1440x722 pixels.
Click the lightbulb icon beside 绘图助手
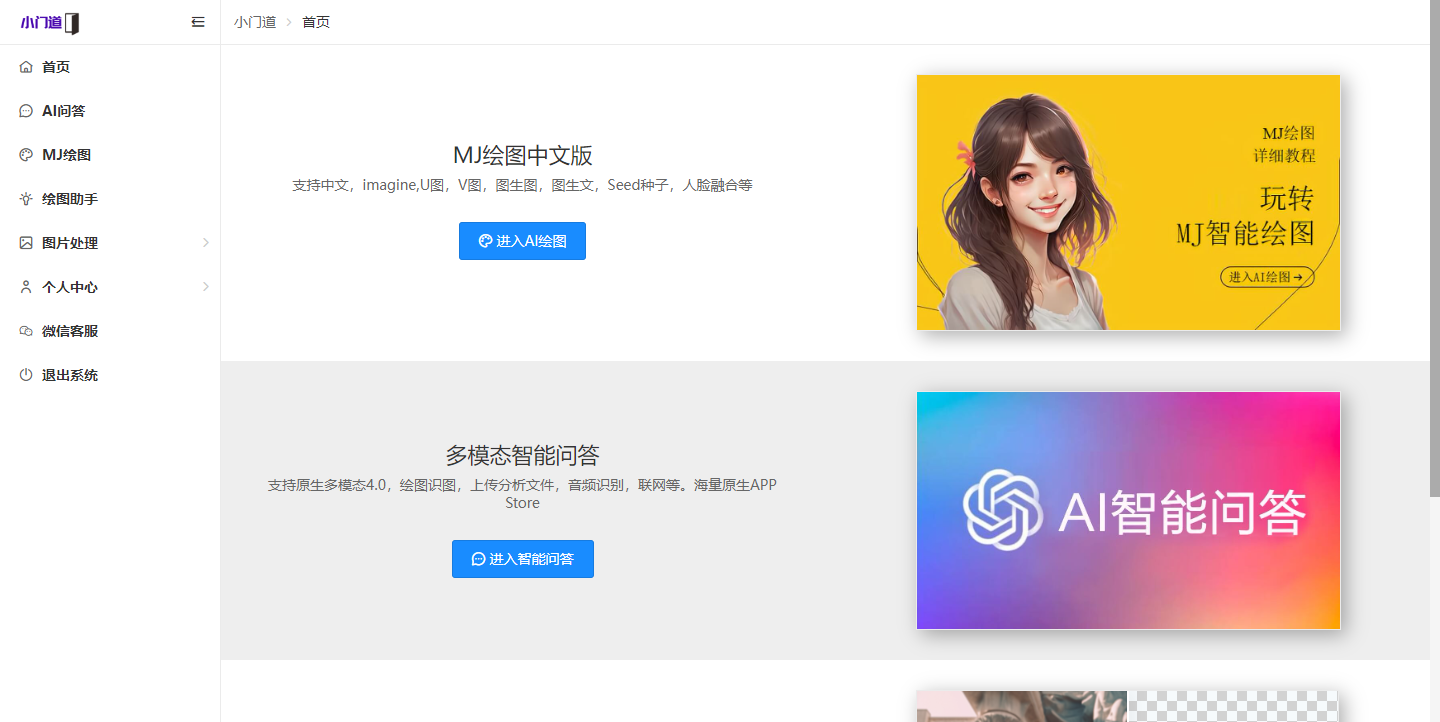point(26,199)
